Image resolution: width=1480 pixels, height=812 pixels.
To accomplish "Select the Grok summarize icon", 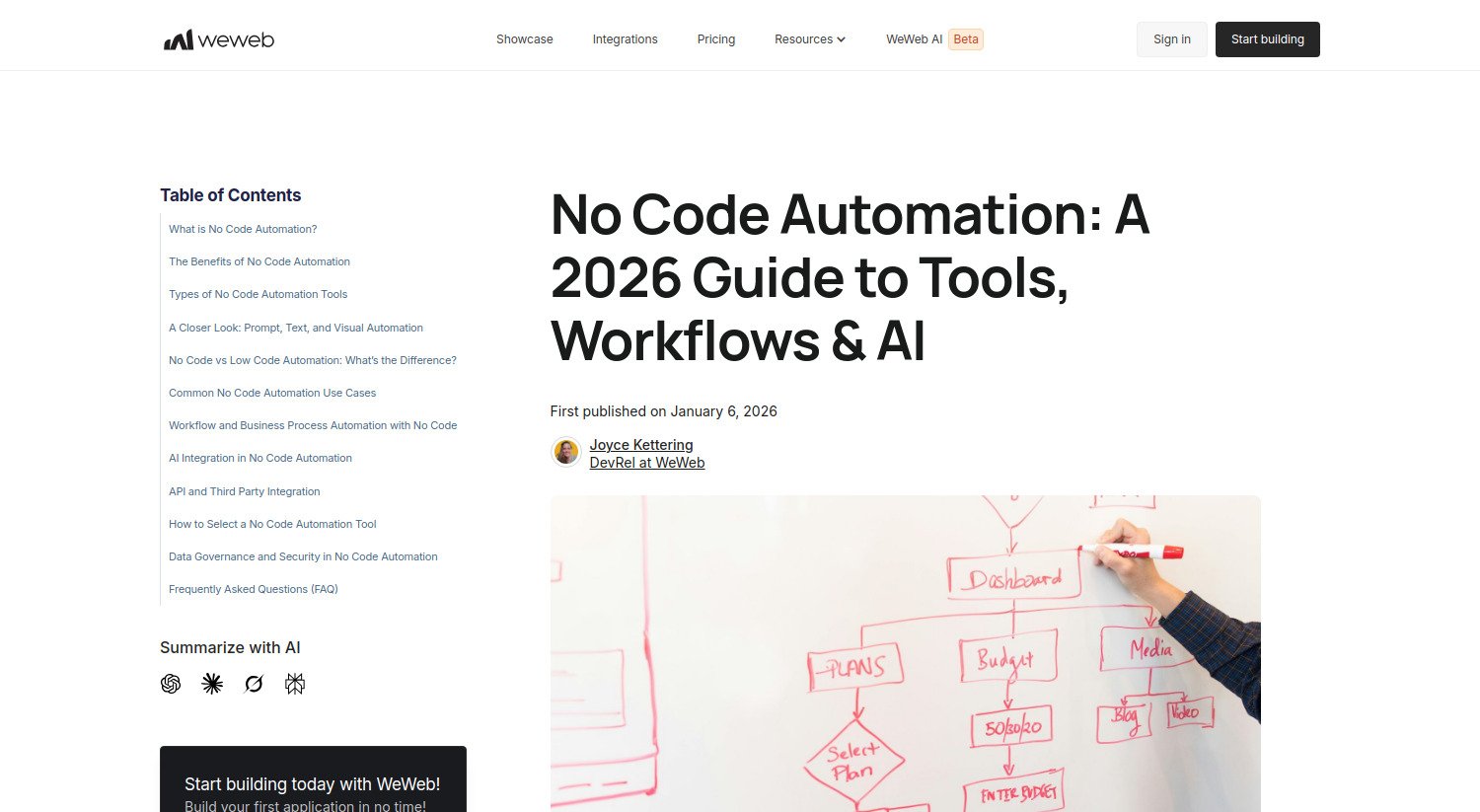I will [253, 683].
